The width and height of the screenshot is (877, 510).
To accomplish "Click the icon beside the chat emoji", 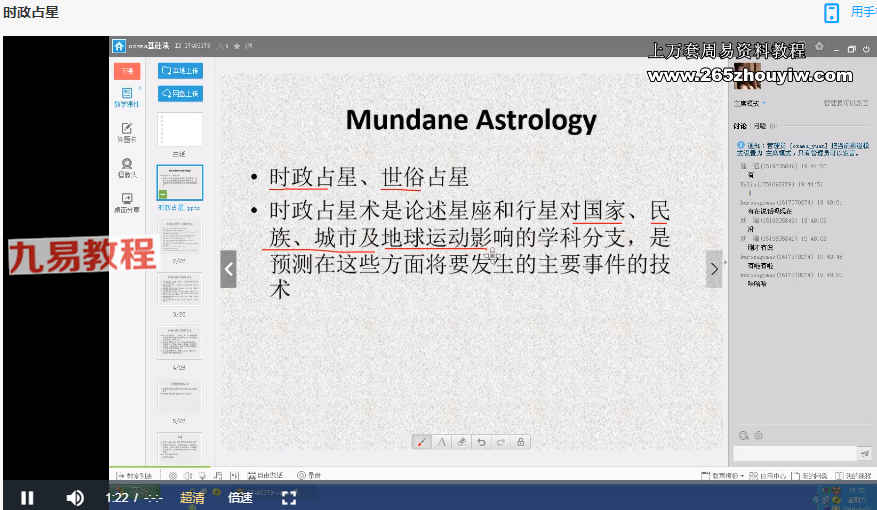I will [x=758, y=435].
